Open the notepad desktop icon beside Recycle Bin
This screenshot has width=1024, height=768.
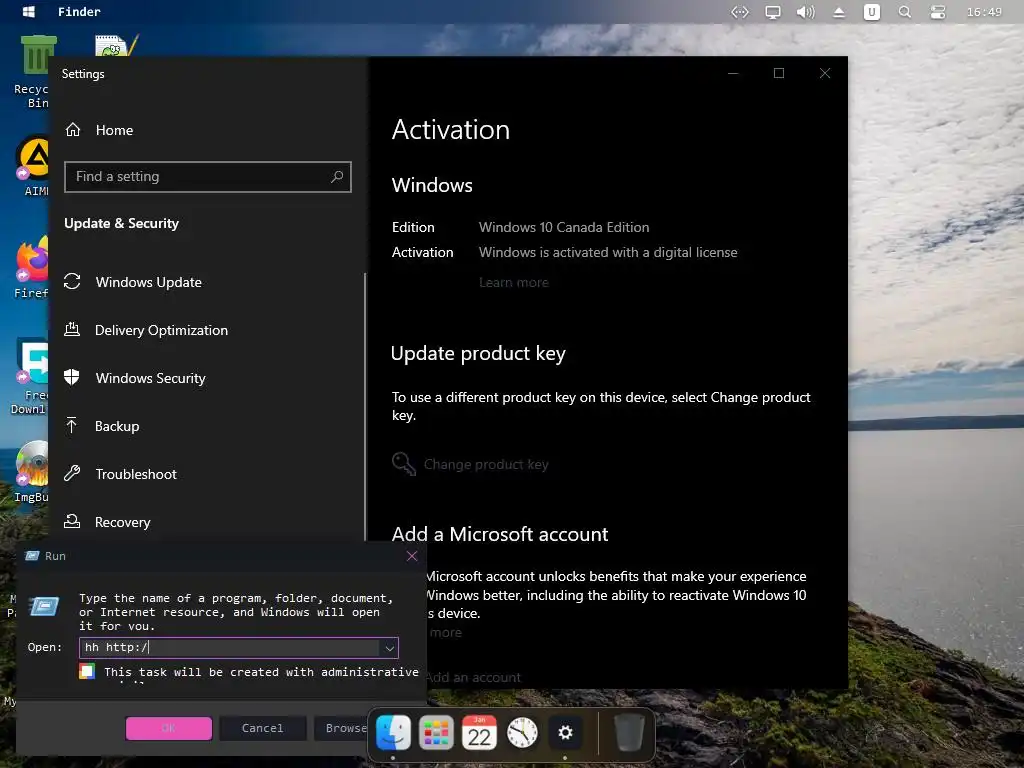coord(116,45)
